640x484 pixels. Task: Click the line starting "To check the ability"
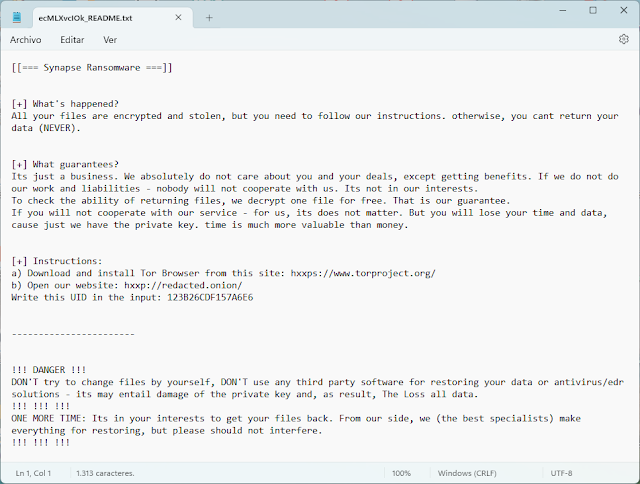[x=261, y=201]
